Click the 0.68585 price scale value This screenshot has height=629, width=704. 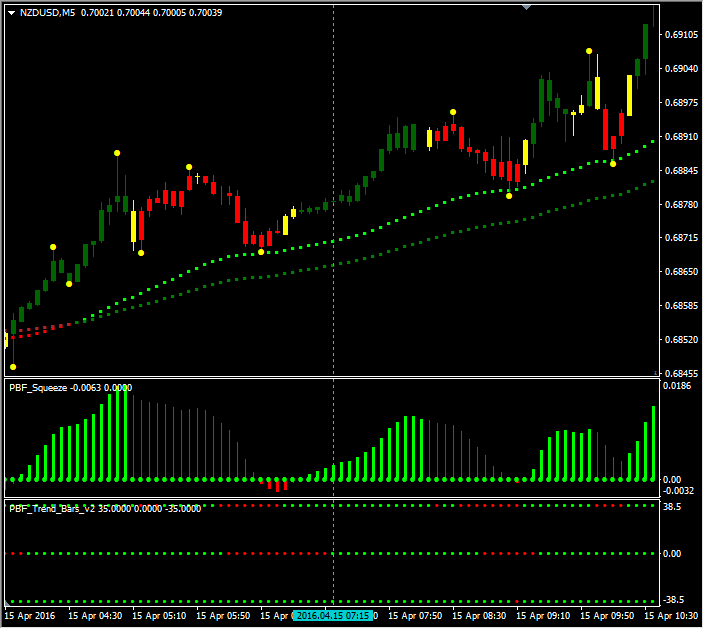682,306
